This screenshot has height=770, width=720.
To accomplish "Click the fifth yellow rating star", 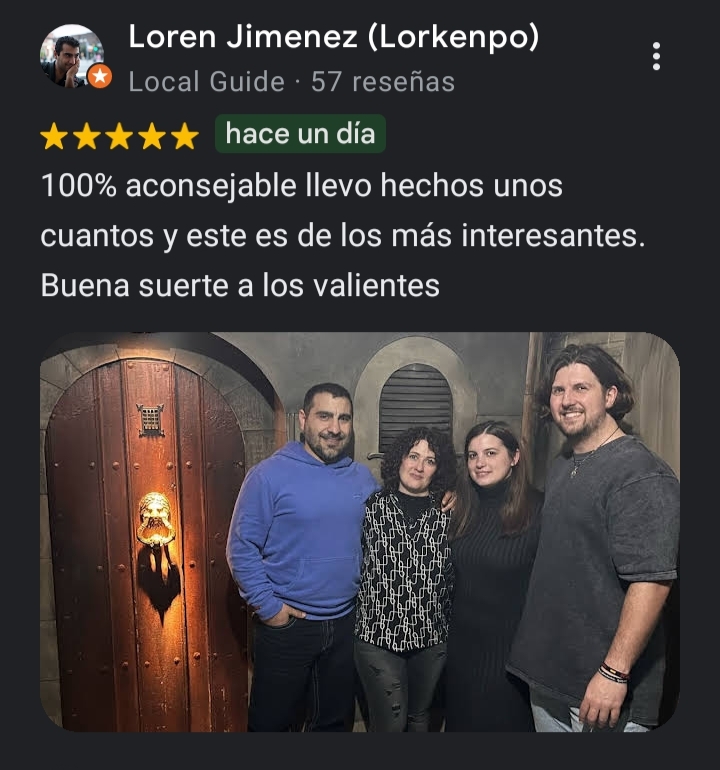I will coord(185,136).
